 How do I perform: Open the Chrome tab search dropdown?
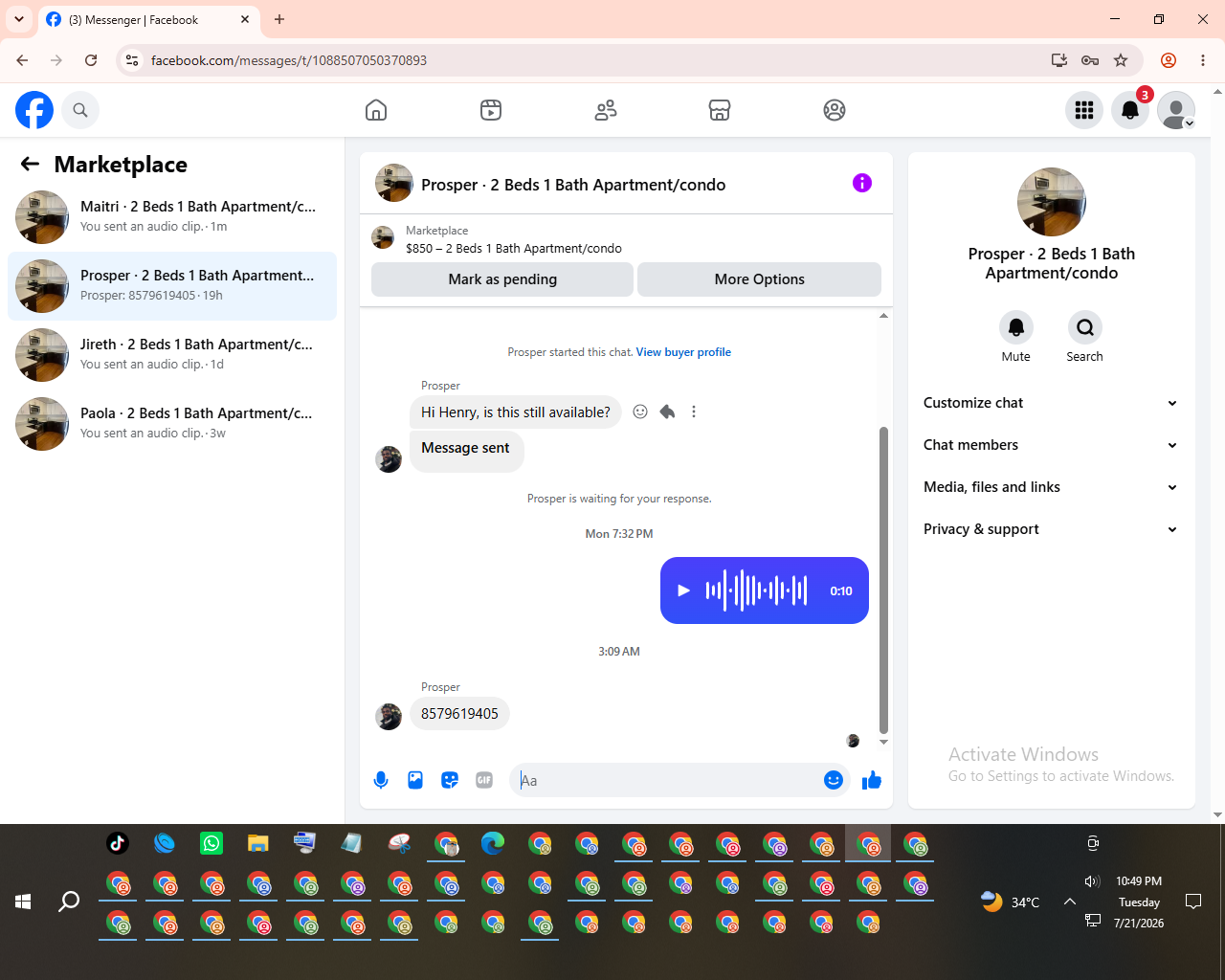[19, 19]
